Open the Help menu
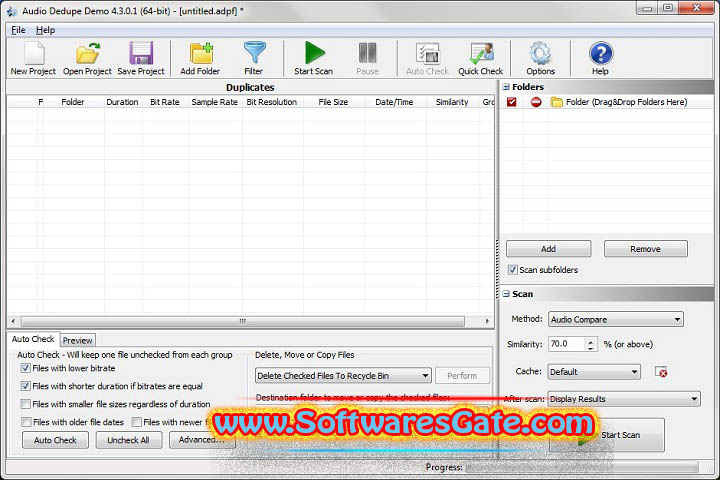 coord(45,30)
